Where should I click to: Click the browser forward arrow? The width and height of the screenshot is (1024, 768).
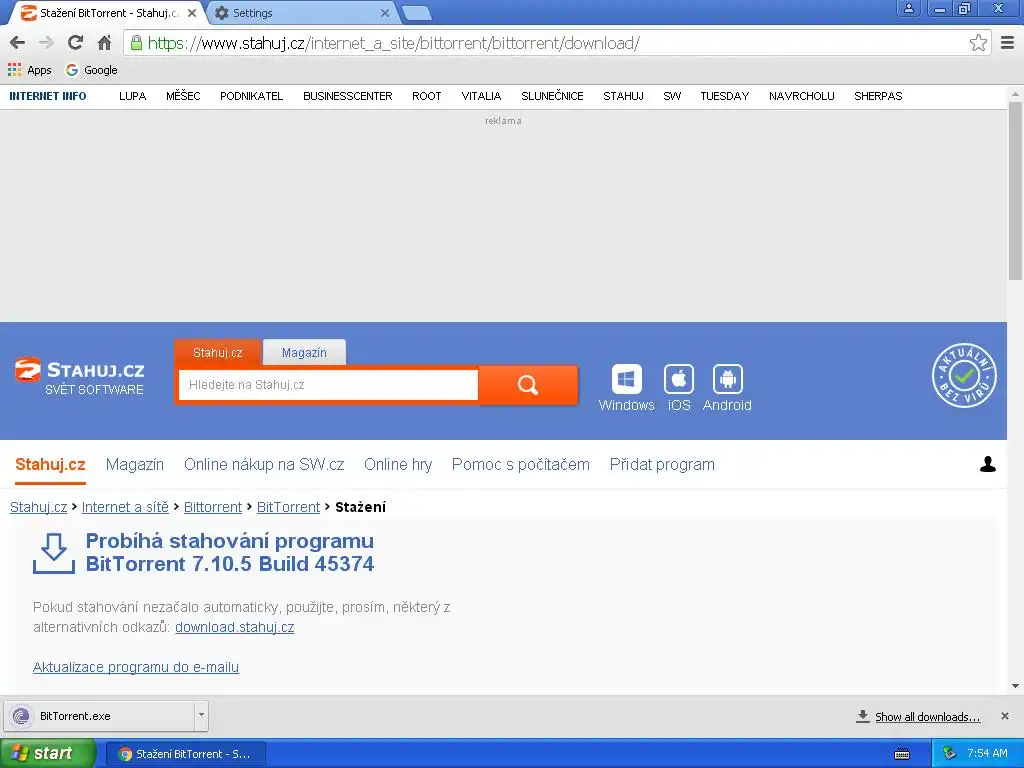pyautogui.click(x=46, y=43)
